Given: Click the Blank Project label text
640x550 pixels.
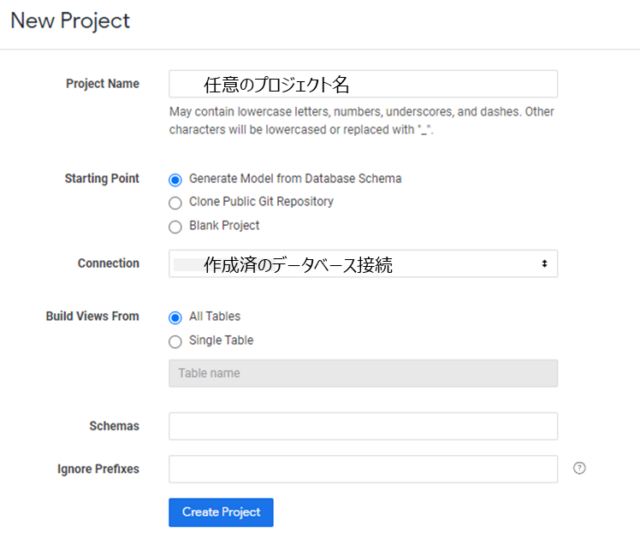Looking at the screenshot, I should coord(224,225).
